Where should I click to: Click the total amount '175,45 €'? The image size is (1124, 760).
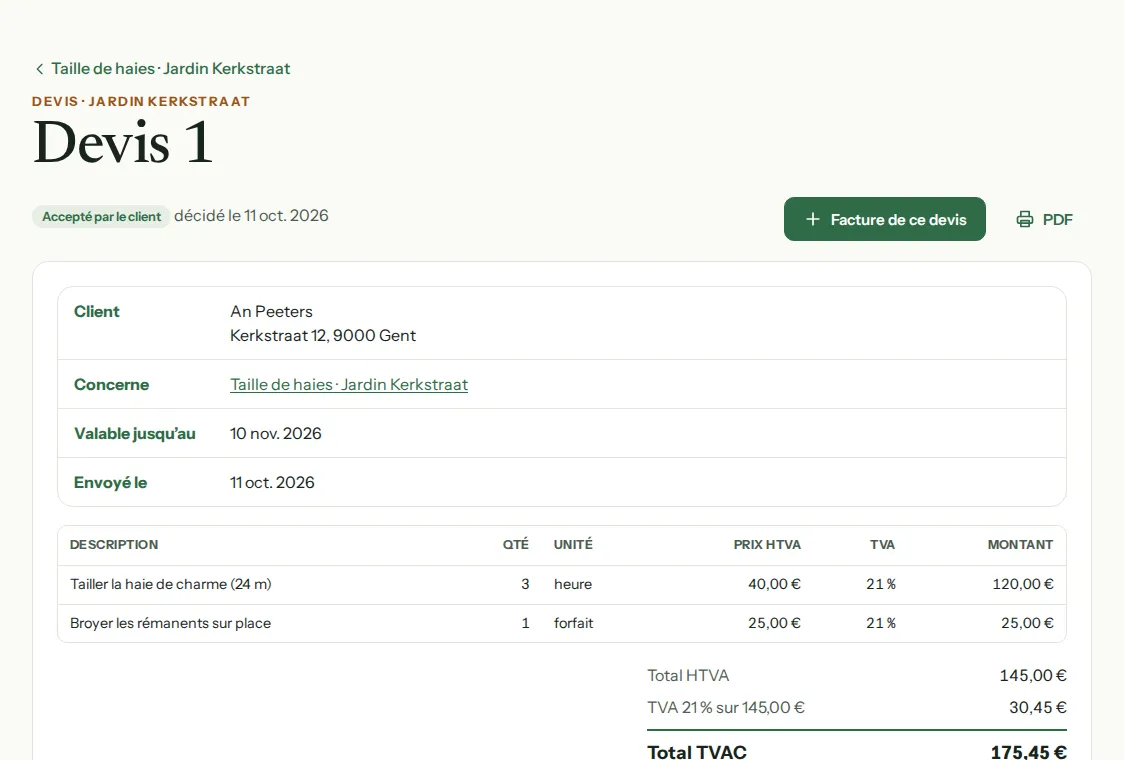pos(1029,752)
